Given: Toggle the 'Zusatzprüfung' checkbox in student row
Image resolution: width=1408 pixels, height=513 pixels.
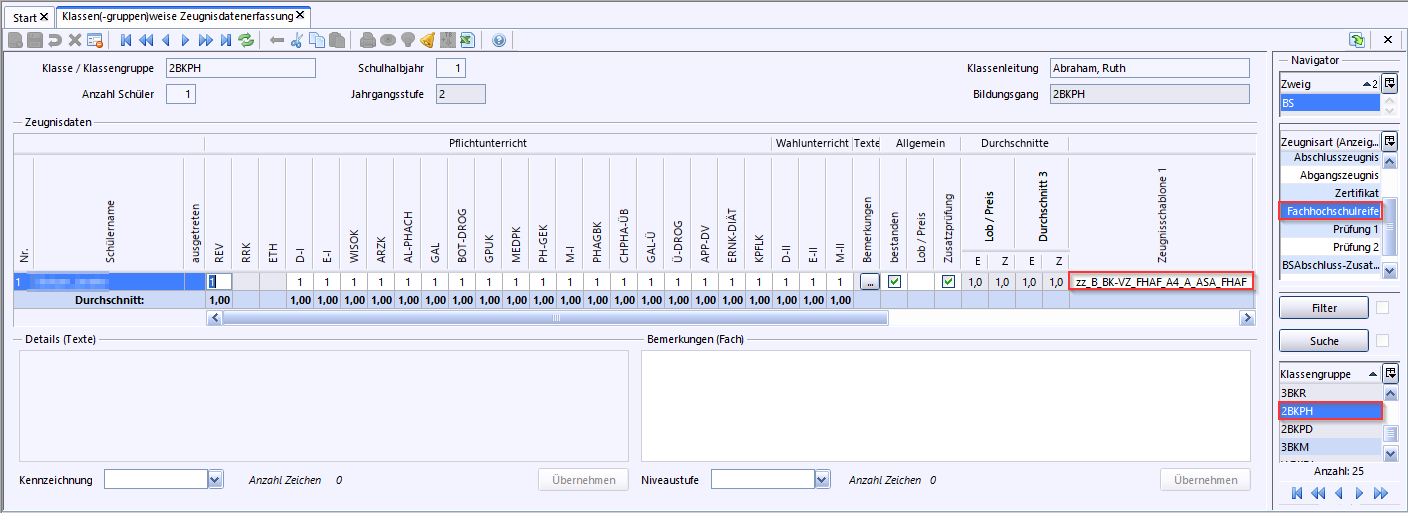Looking at the screenshot, I should 948,282.
